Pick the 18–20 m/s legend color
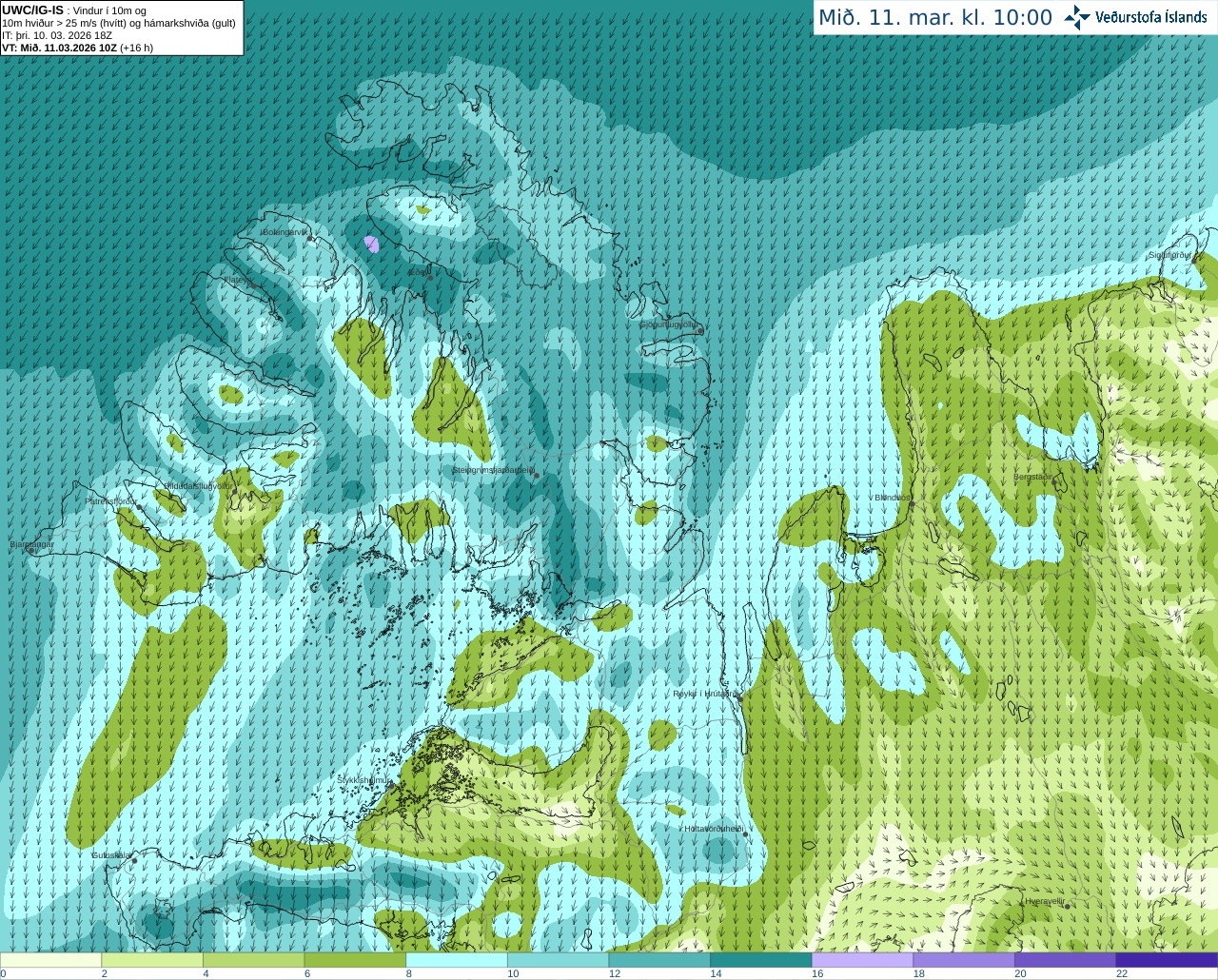 pyautogui.click(x=964, y=960)
